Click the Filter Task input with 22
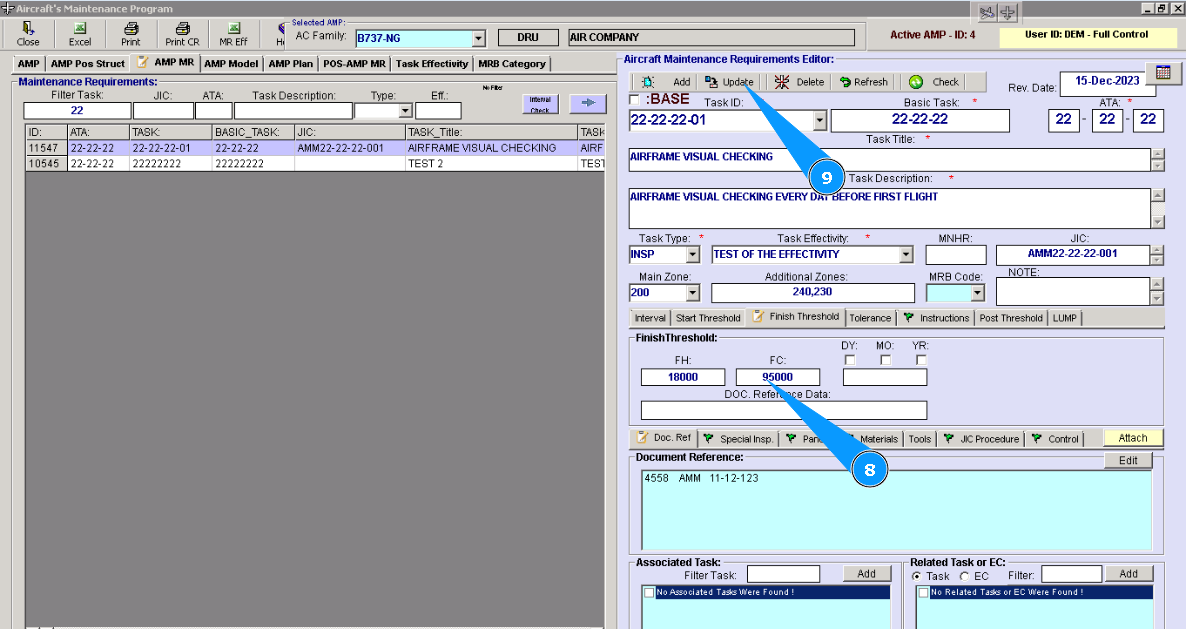Image resolution: width=1186 pixels, height=630 pixels. coord(77,111)
